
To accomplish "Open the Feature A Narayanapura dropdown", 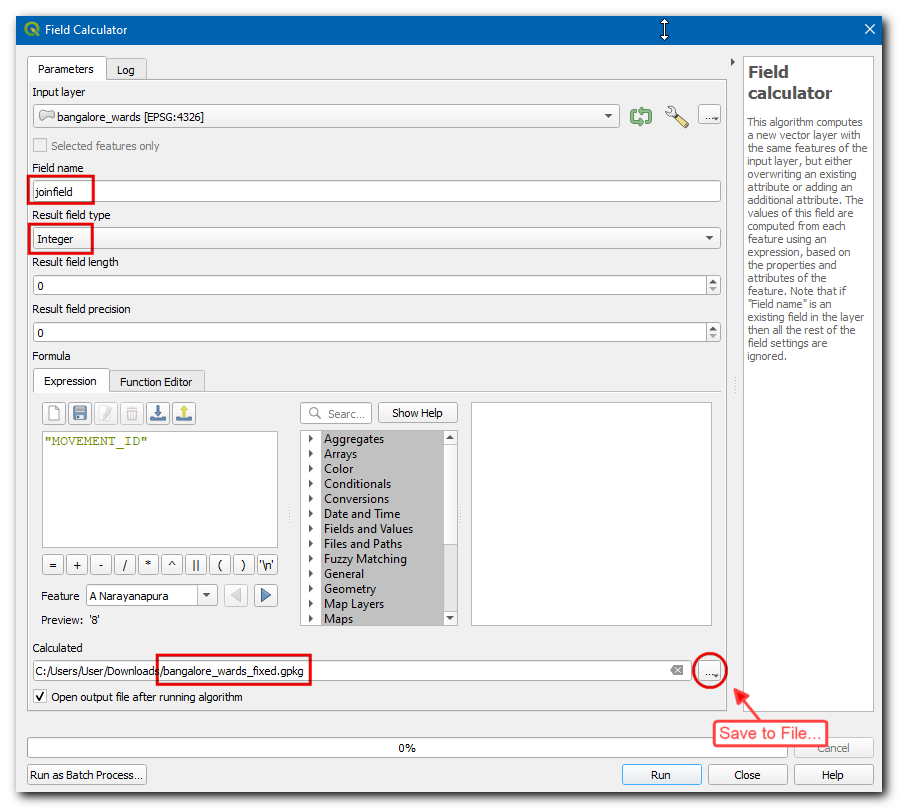I will tap(151, 596).
